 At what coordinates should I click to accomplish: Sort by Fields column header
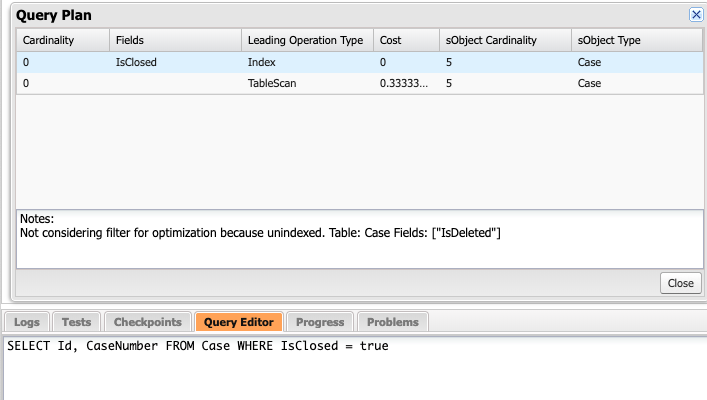click(175, 40)
